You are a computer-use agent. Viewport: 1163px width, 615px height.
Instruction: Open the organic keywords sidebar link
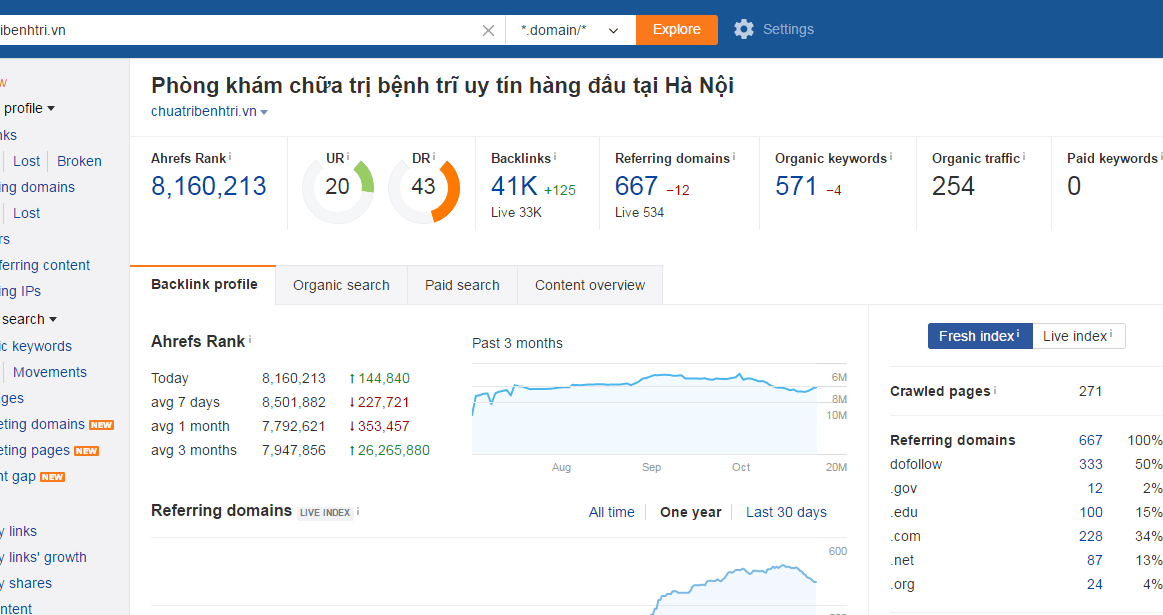[x=36, y=346]
